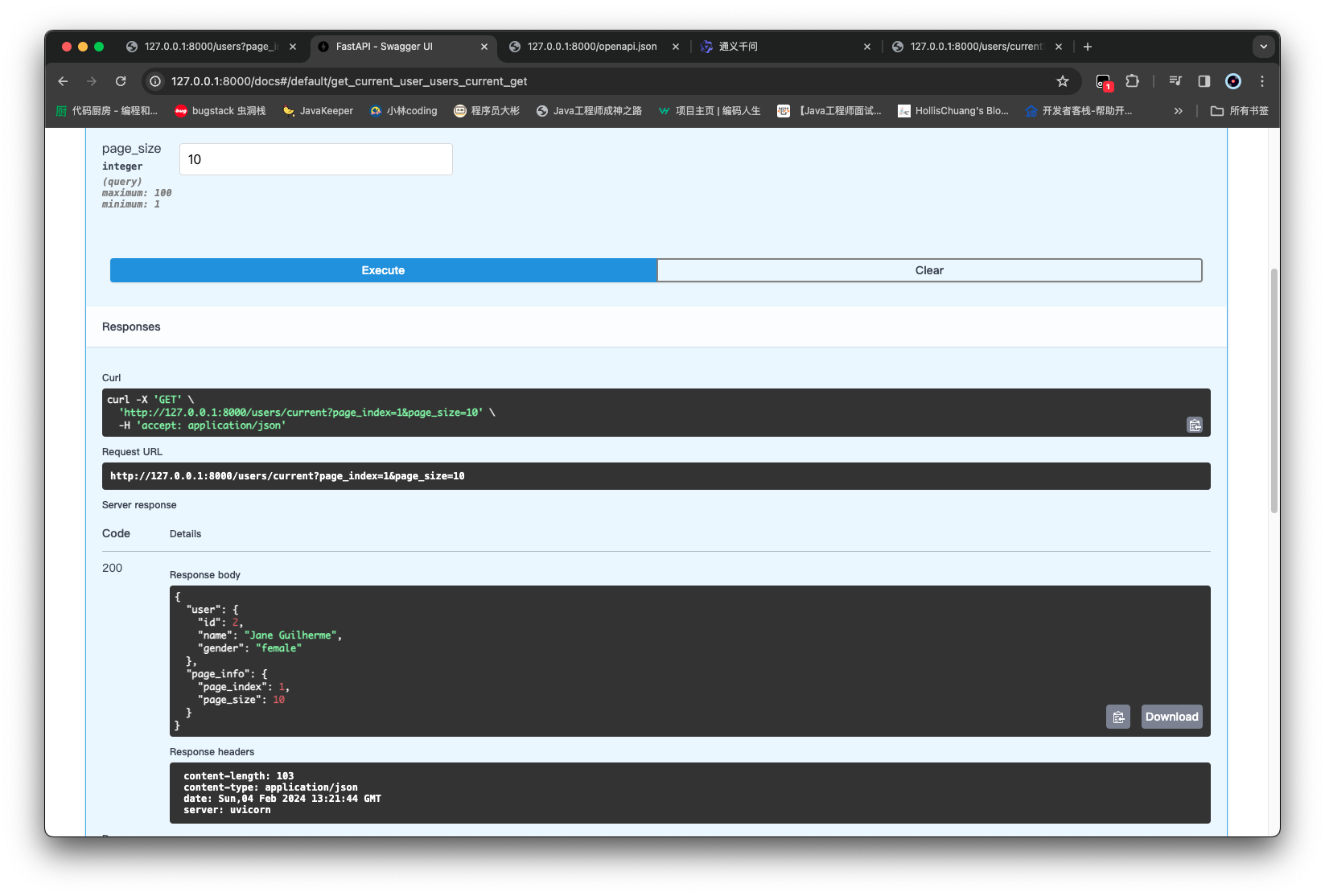Open the 【Java工程师面试 bookmark
Image resolution: width=1325 pixels, height=896 pixels.
[x=829, y=111]
